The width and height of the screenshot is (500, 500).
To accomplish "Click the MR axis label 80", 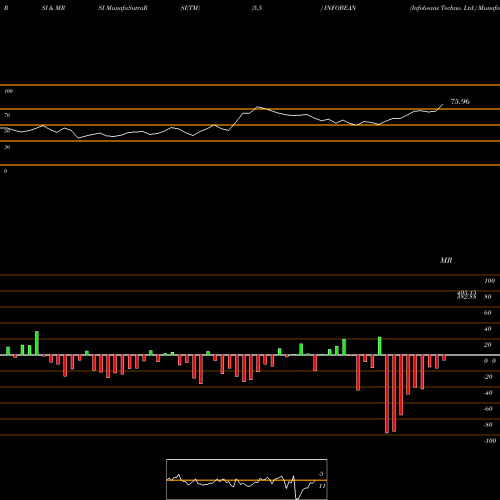I will pyautogui.click(x=488, y=297).
